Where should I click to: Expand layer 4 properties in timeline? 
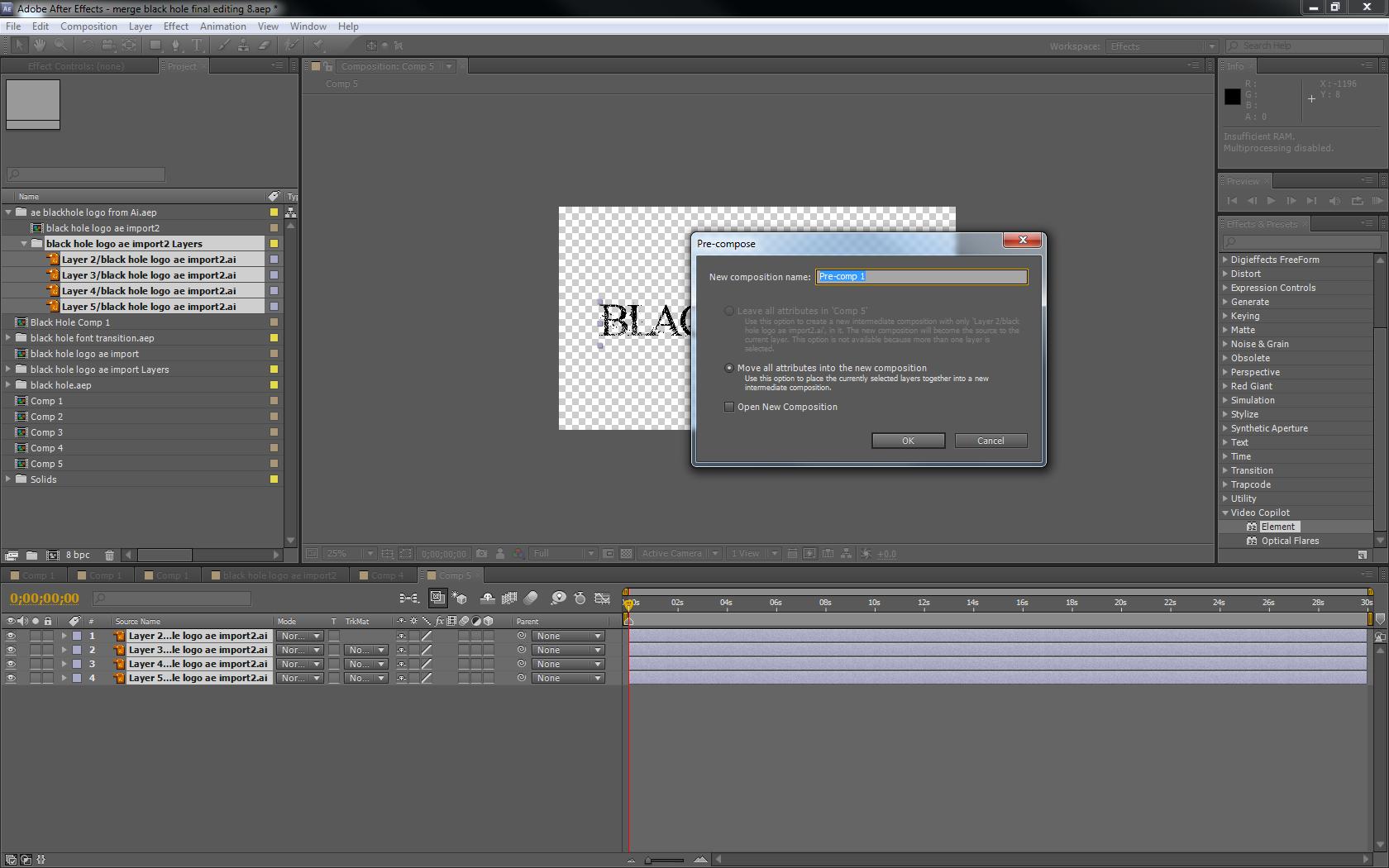coord(64,678)
